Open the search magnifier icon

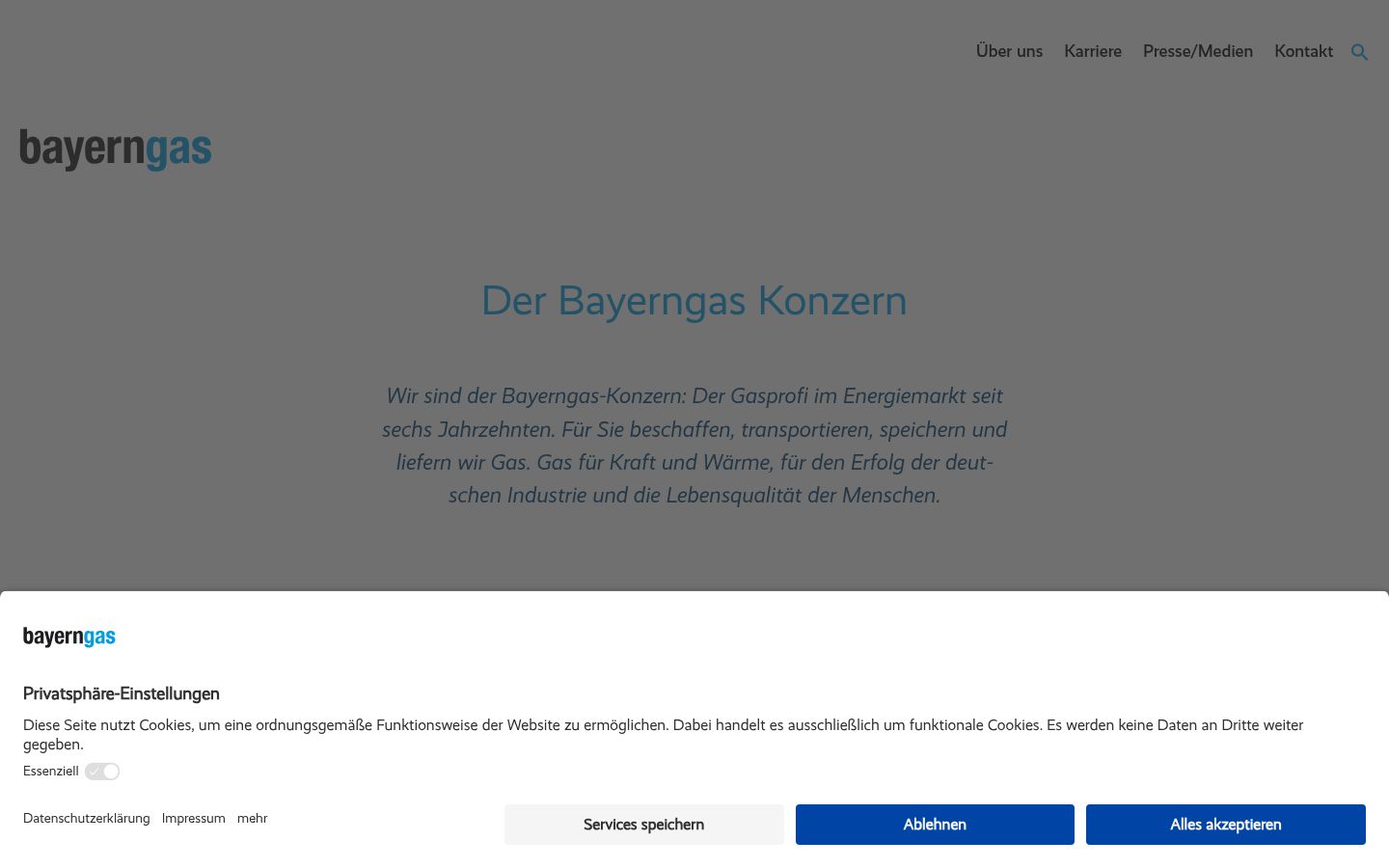tap(1359, 52)
